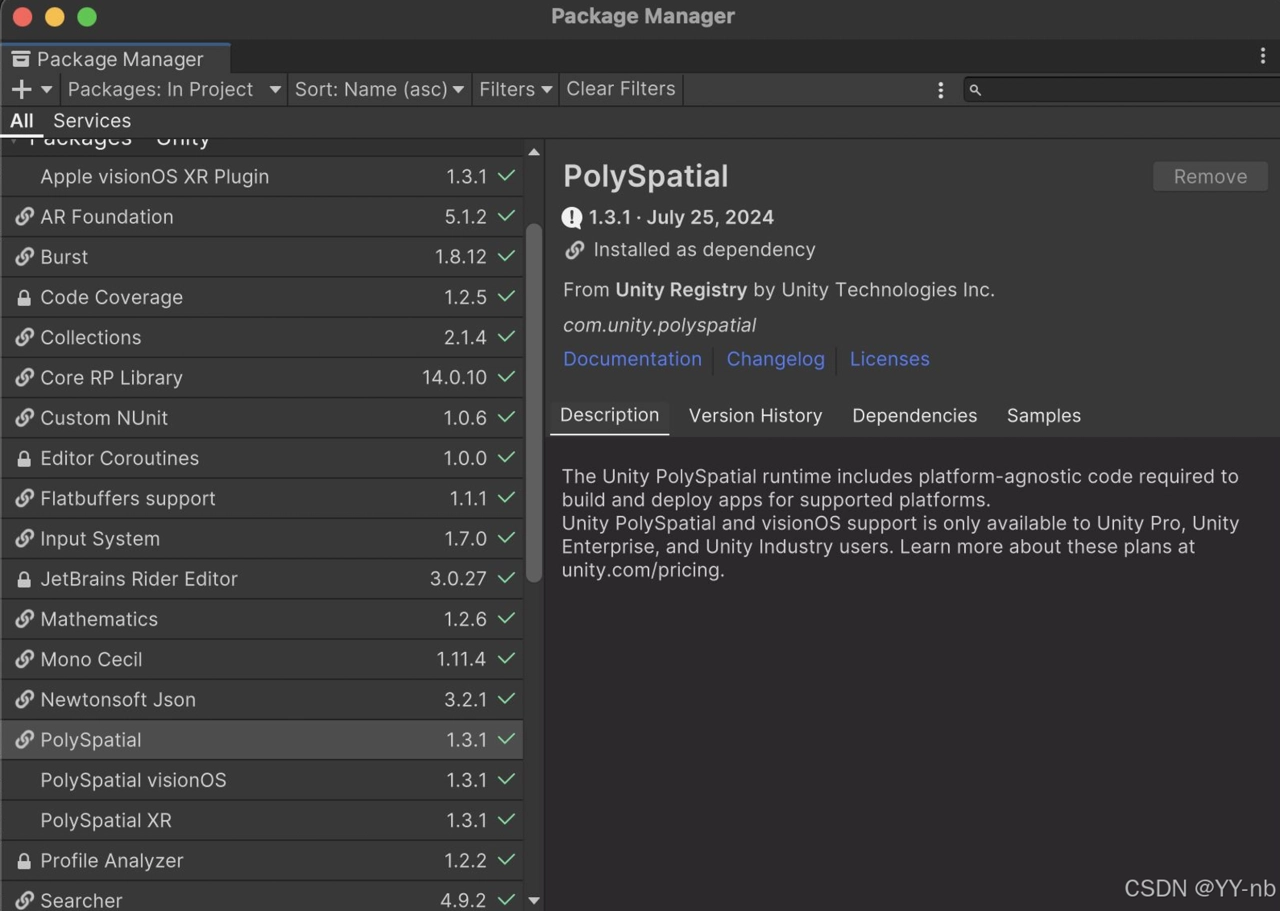Click the installed checkmark of Core RP Library
Screen dimensions: 1280x911
point(507,377)
